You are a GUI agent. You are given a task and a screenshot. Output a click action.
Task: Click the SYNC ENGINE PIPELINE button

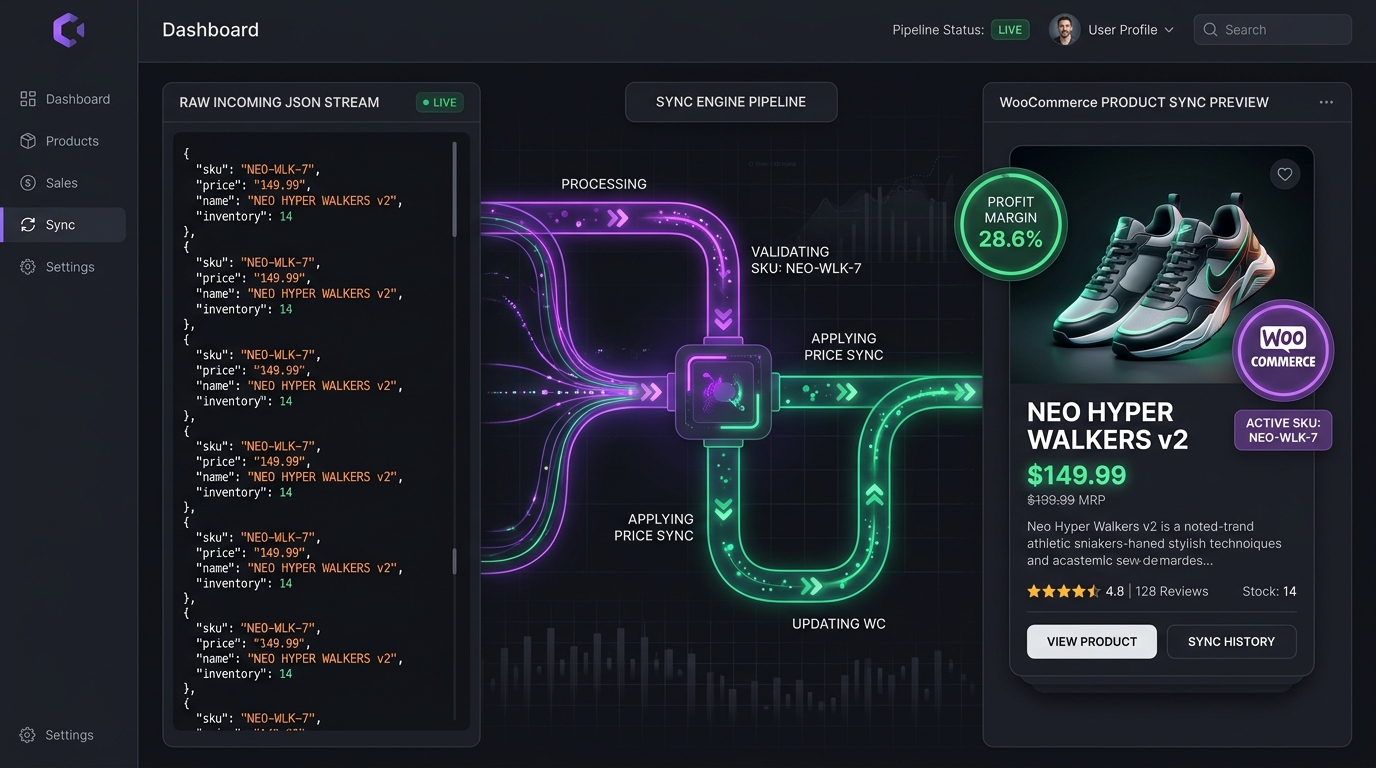click(731, 102)
